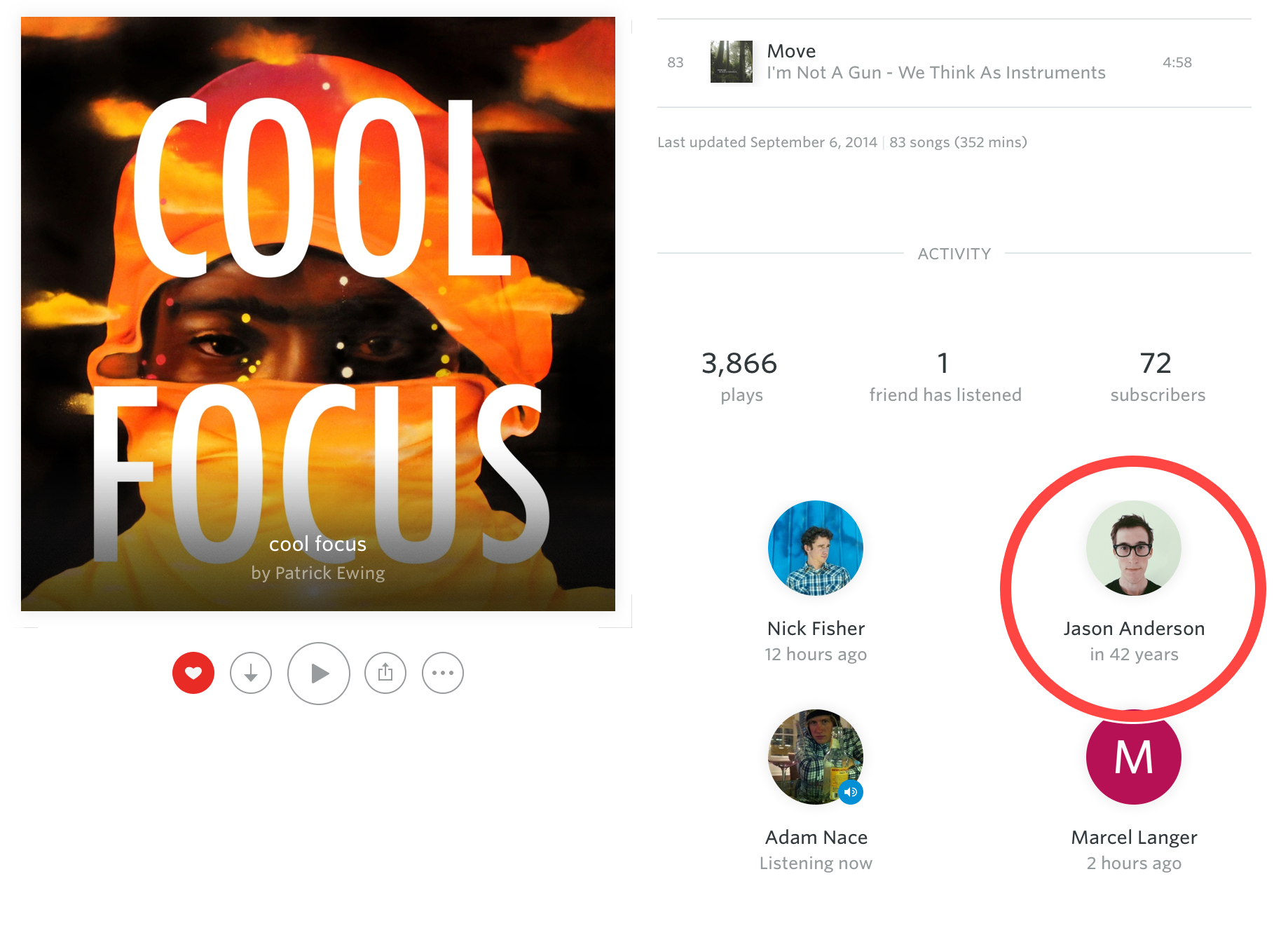The height and width of the screenshot is (935, 1288).
Task: Click the ACTIVITY section heading
Action: 954,254
